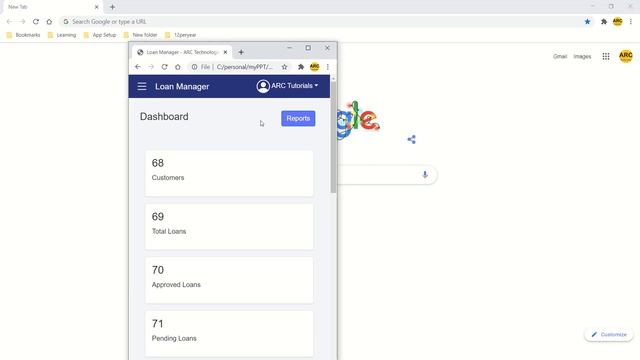
Task: Click ARC profile avatar in background Chrome toolbar
Action: pyautogui.click(x=617, y=22)
